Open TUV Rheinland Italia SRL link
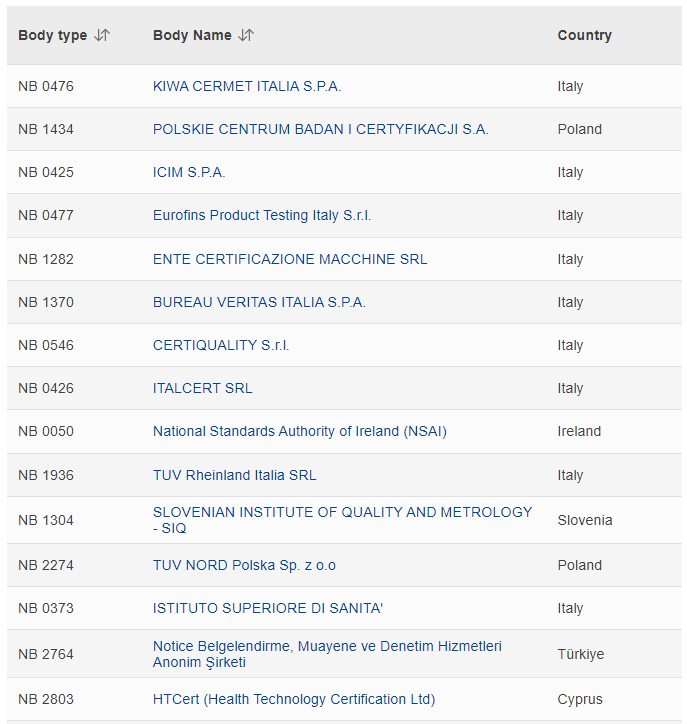687x724 pixels. (235, 475)
